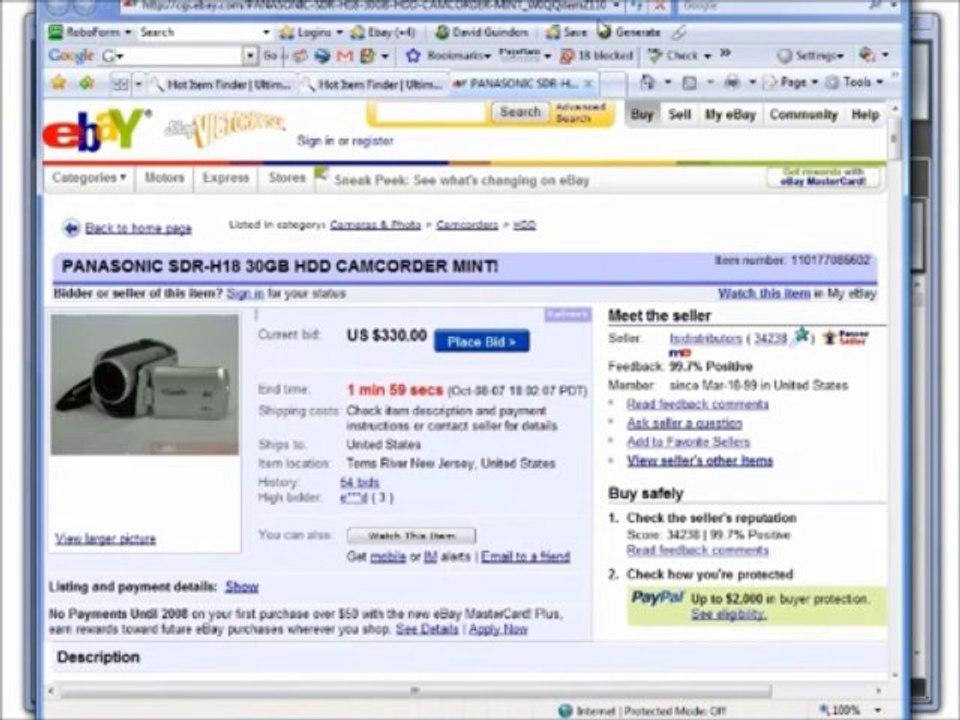Open the Community tab
This screenshot has height=720, width=960.
click(803, 114)
